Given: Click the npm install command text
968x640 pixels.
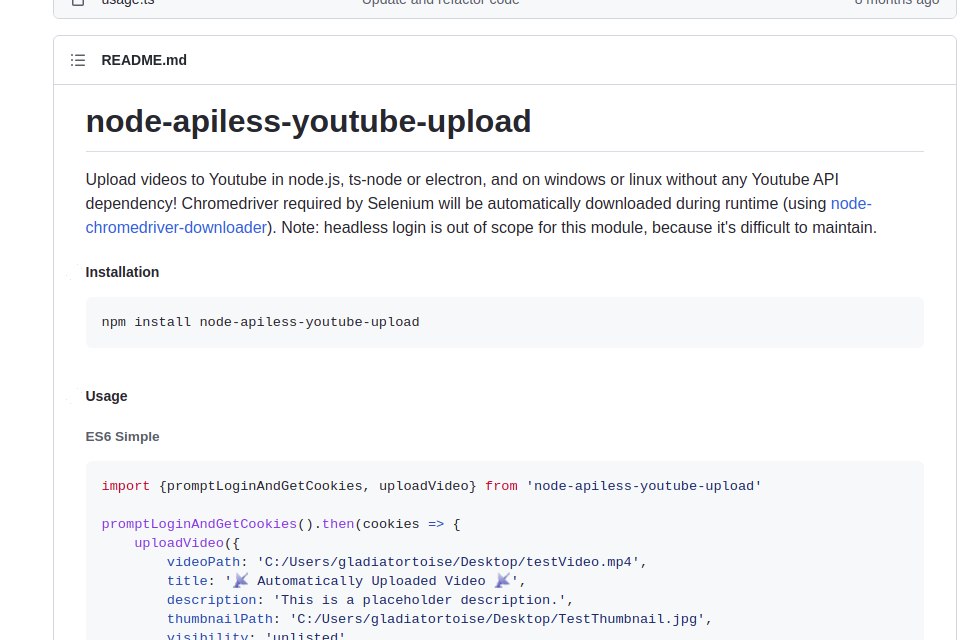Looking at the screenshot, I should [261, 322].
